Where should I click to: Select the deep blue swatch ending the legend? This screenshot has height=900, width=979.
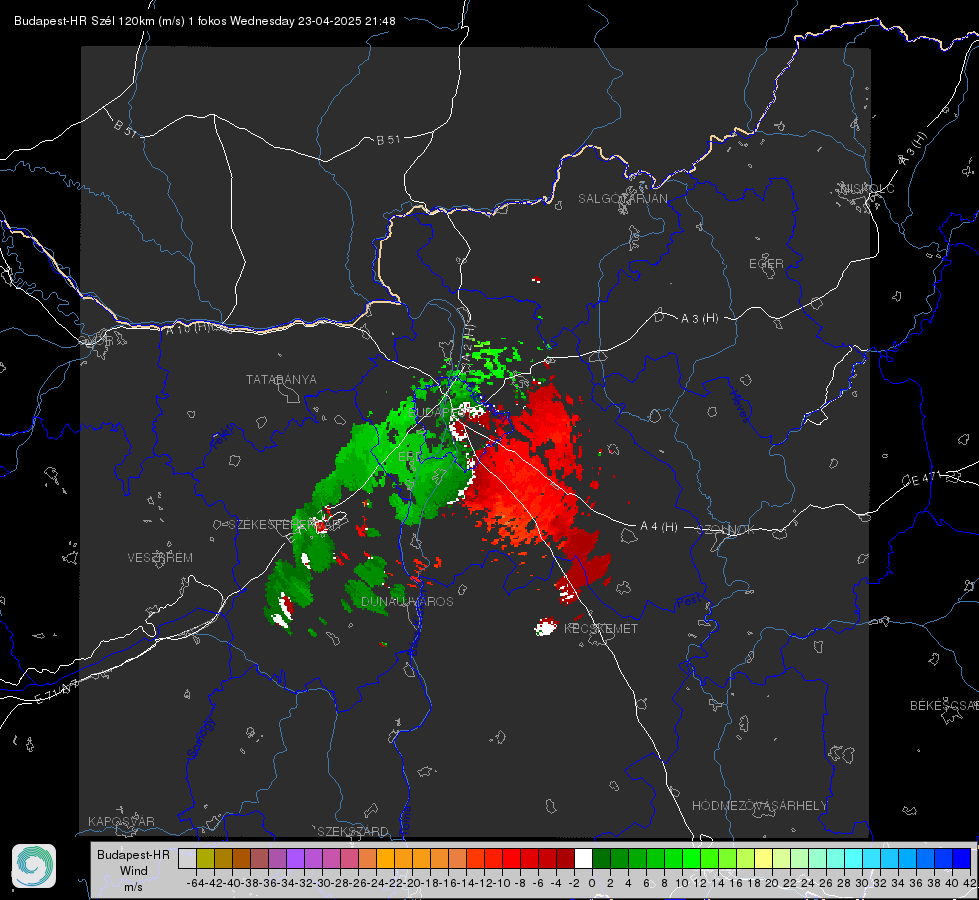click(962, 858)
